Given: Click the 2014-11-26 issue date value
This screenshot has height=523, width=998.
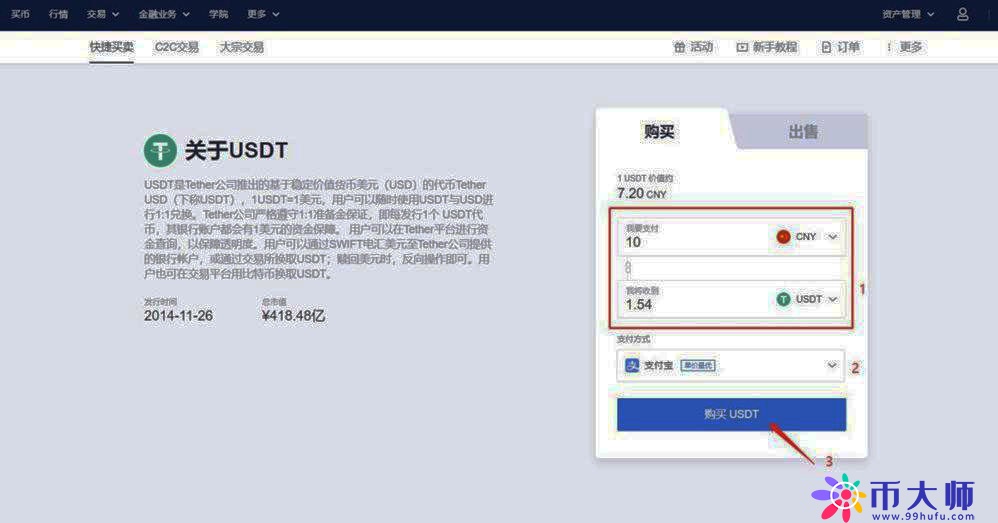Looking at the screenshot, I should (x=178, y=316).
